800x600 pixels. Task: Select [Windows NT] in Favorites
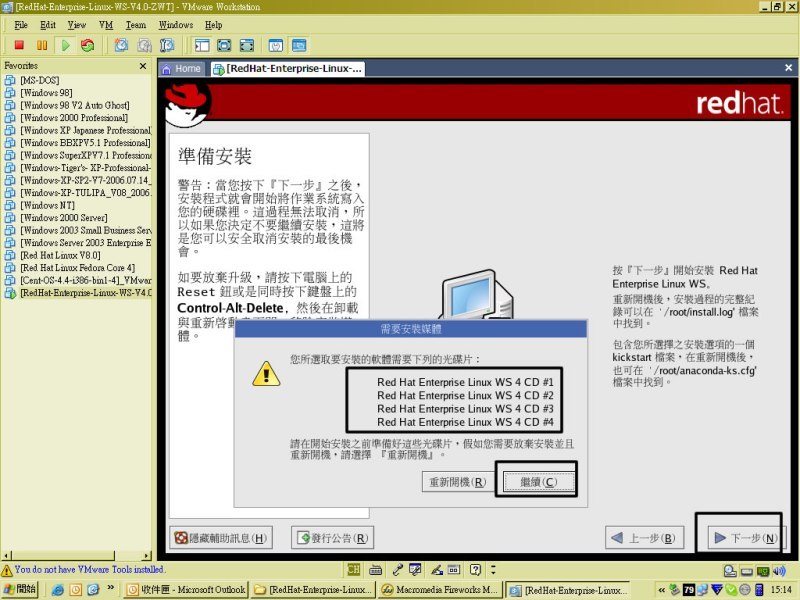click(x=47, y=205)
